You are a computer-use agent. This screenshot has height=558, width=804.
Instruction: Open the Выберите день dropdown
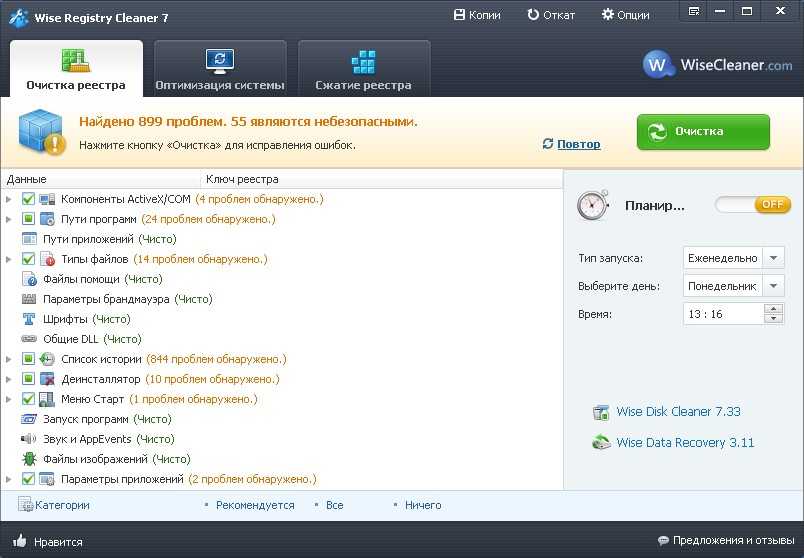point(773,286)
